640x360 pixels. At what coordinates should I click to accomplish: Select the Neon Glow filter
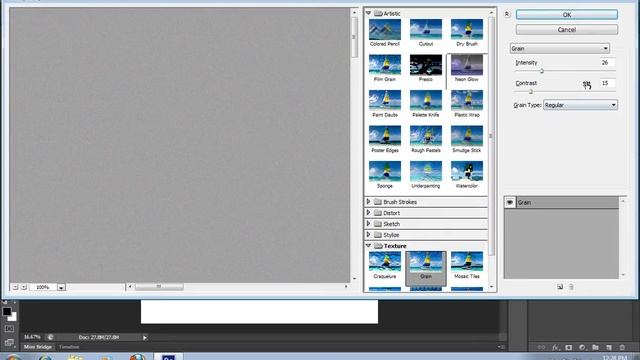tap(467, 65)
